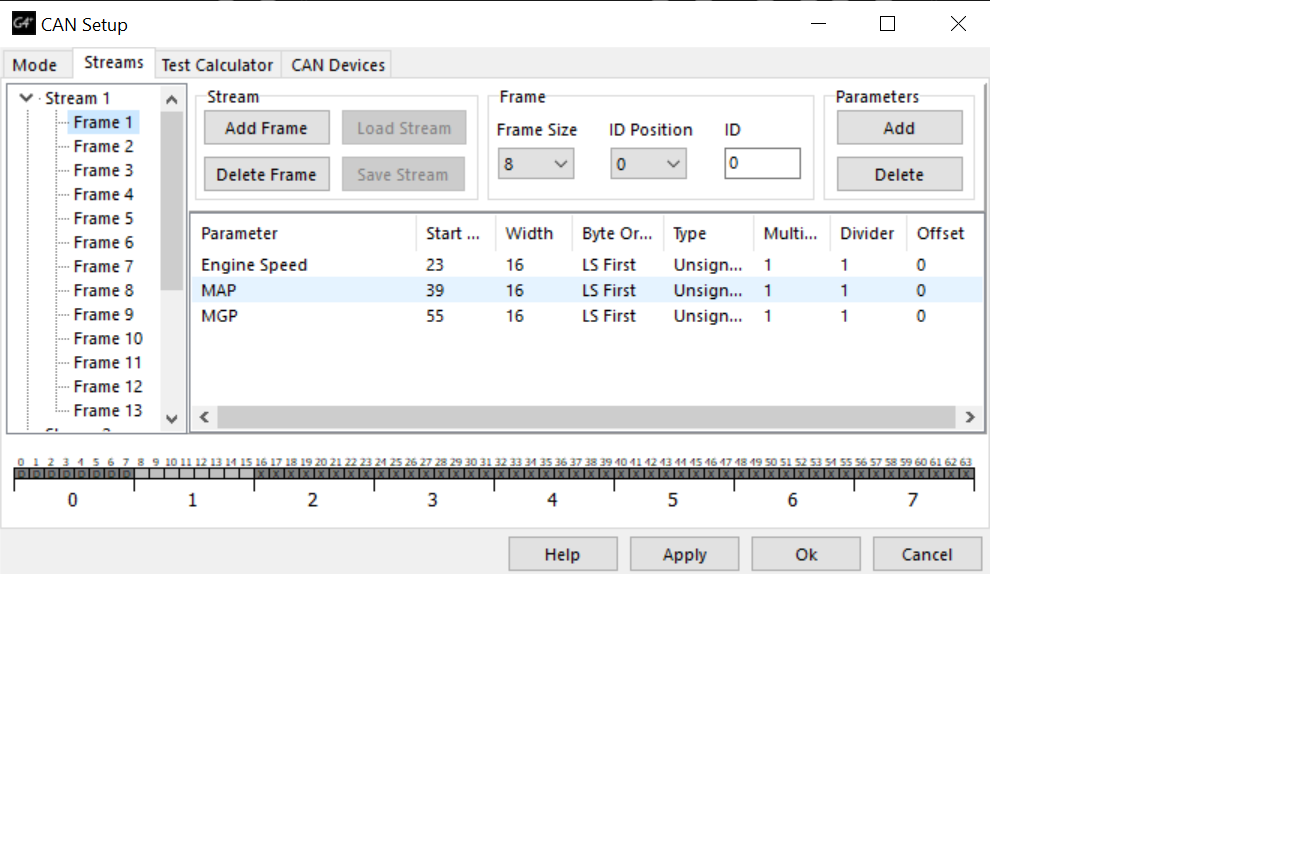Click the Parameters Delete button
The width and height of the screenshot is (1296, 864).
click(899, 174)
